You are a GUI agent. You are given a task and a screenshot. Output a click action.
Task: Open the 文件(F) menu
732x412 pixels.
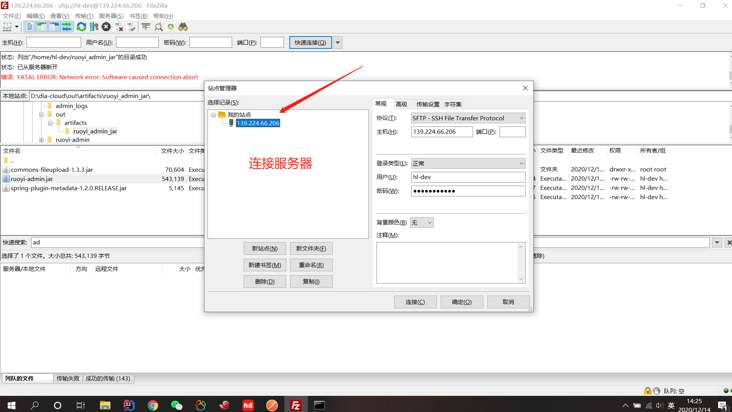12,16
